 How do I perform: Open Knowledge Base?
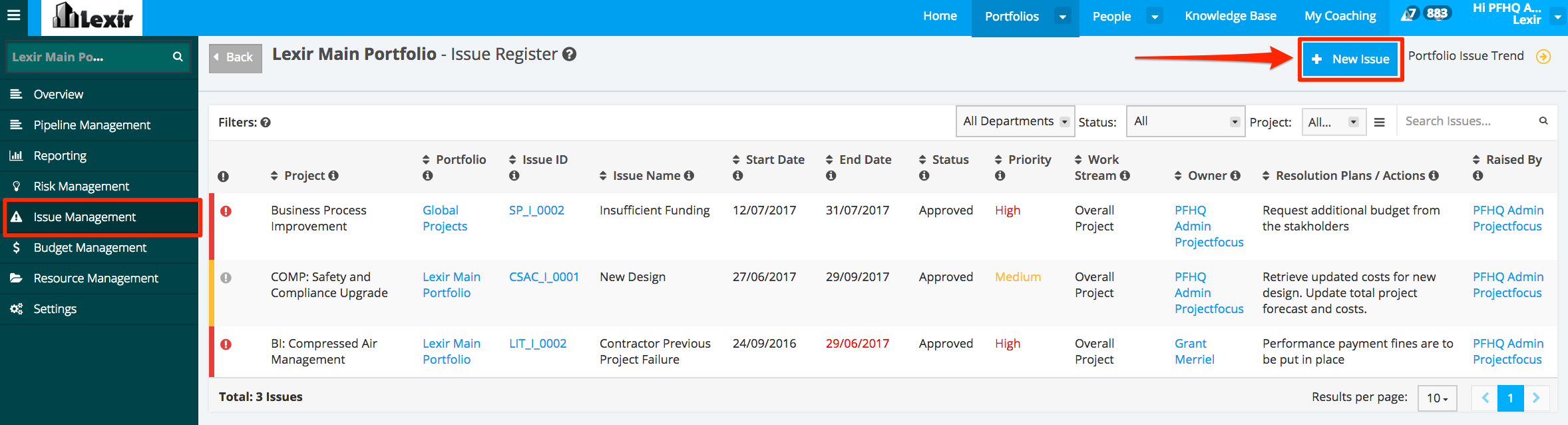click(1231, 16)
